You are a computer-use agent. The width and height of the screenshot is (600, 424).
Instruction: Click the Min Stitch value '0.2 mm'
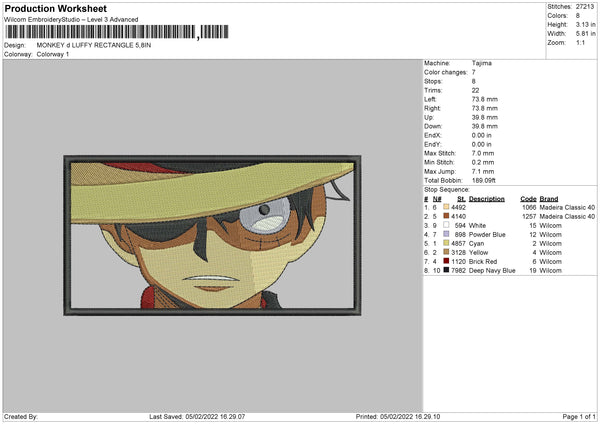(x=483, y=162)
